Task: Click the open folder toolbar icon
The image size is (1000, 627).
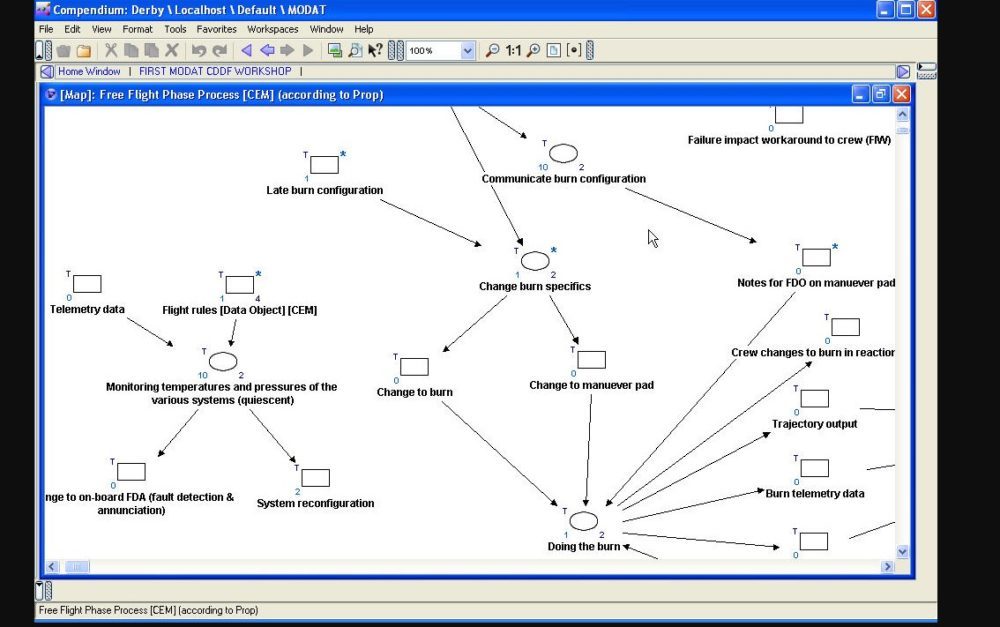Action: [x=84, y=51]
